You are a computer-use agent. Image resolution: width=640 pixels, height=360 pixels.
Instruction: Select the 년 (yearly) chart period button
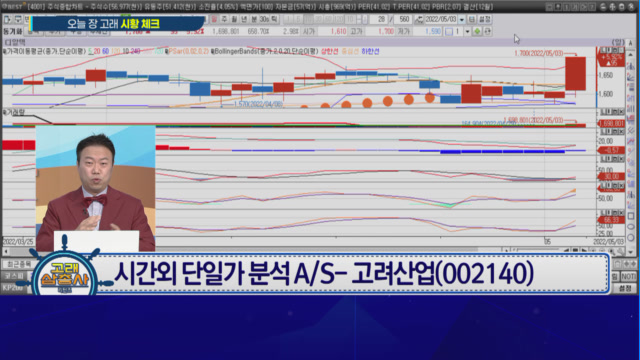tap(244, 19)
